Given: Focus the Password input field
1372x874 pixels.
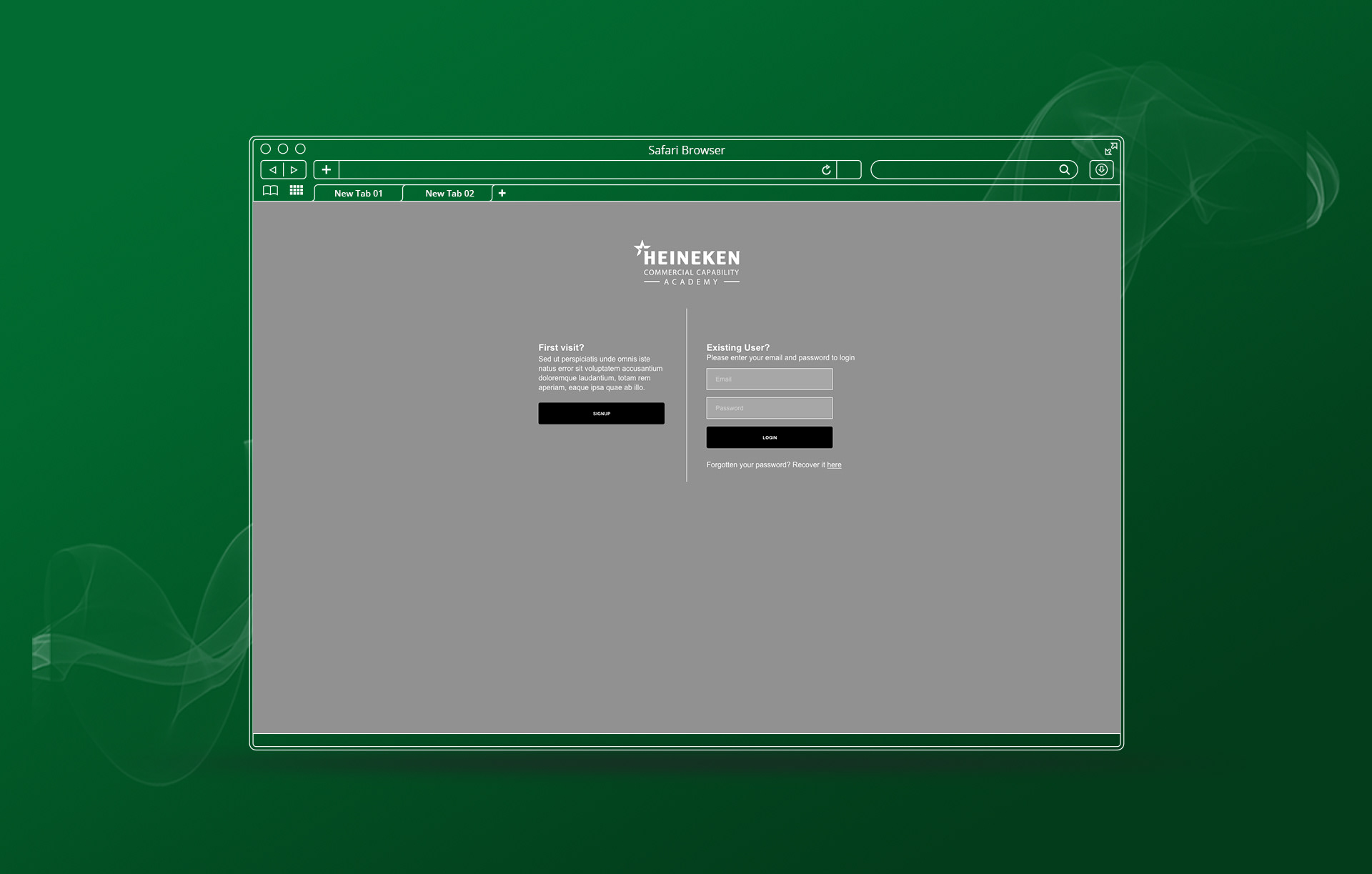Looking at the screenshot, I should point(769,408).
